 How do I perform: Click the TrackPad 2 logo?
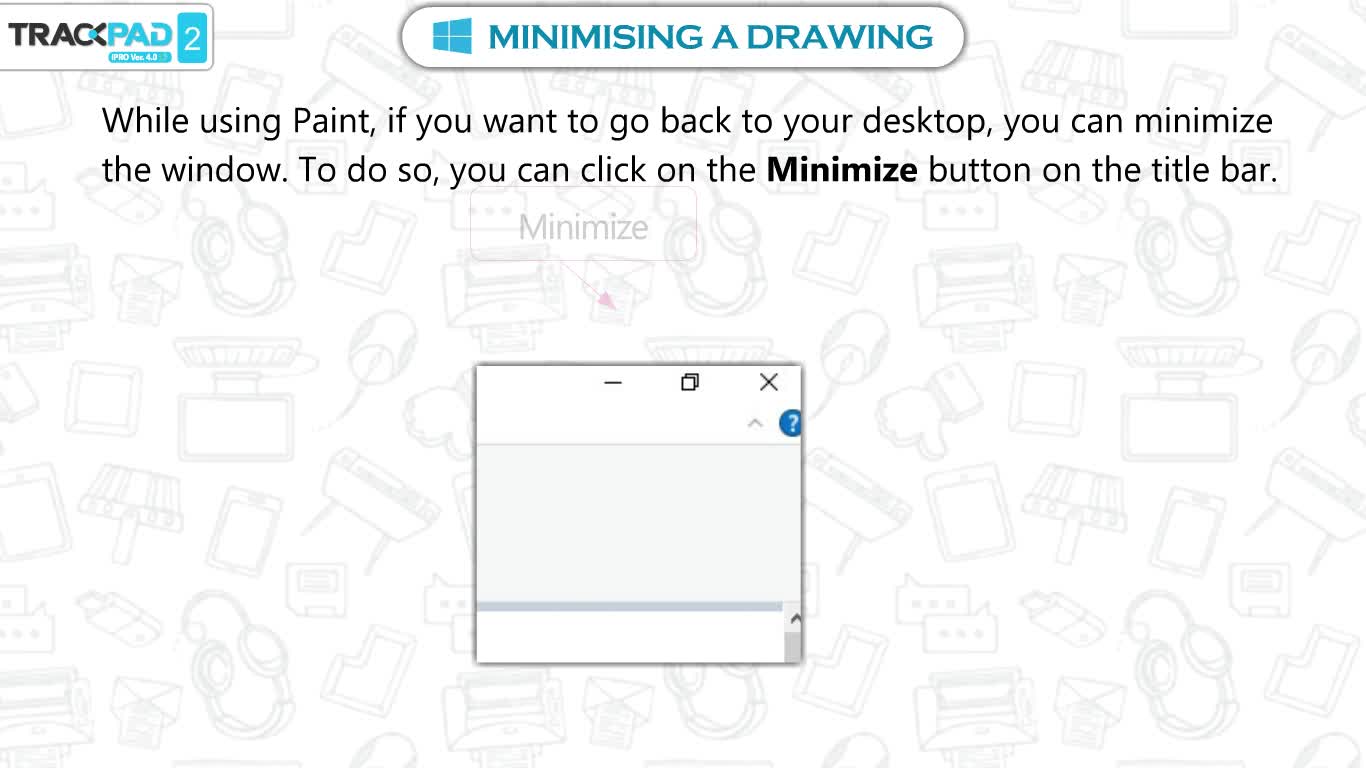coord(105,38)
